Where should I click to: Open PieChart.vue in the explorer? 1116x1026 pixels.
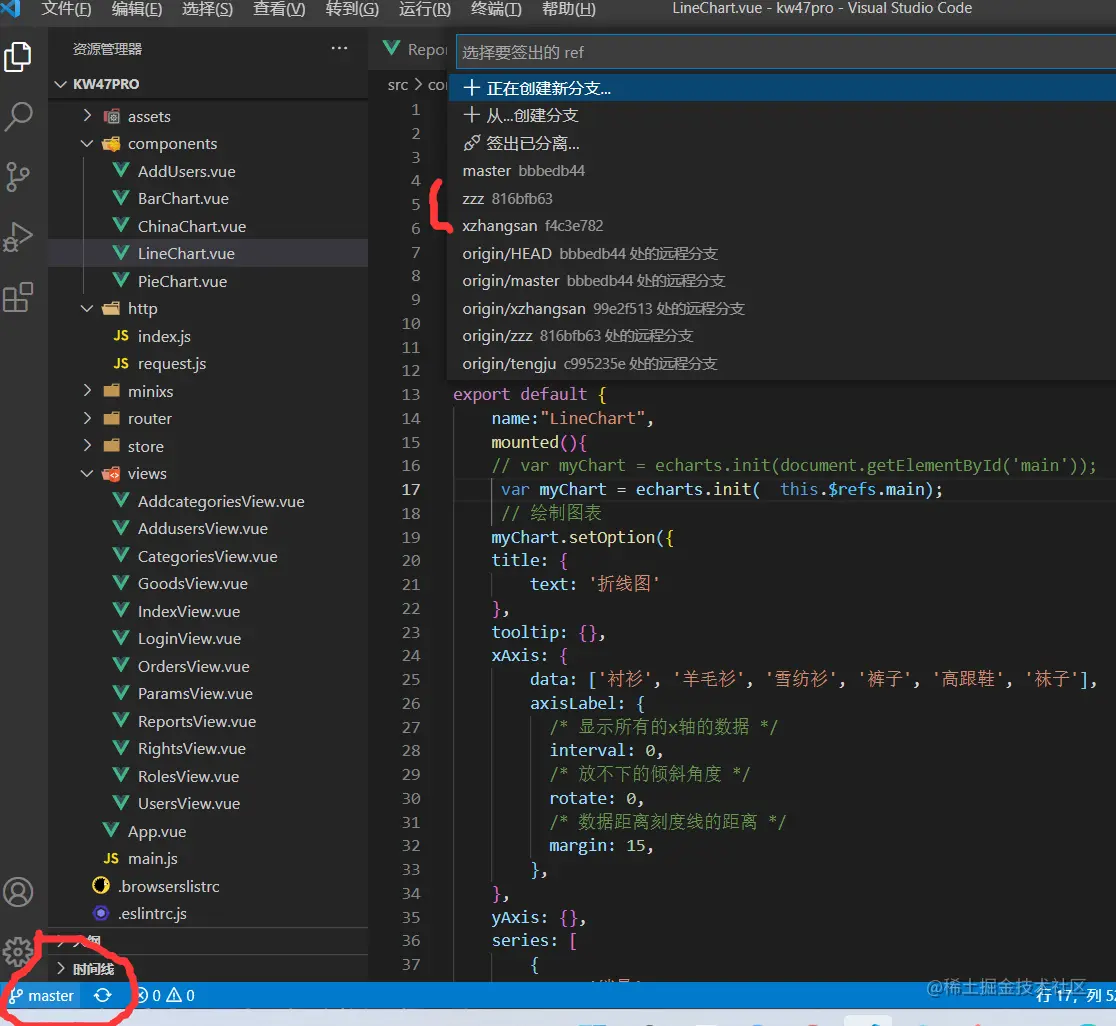coord(182,282)
